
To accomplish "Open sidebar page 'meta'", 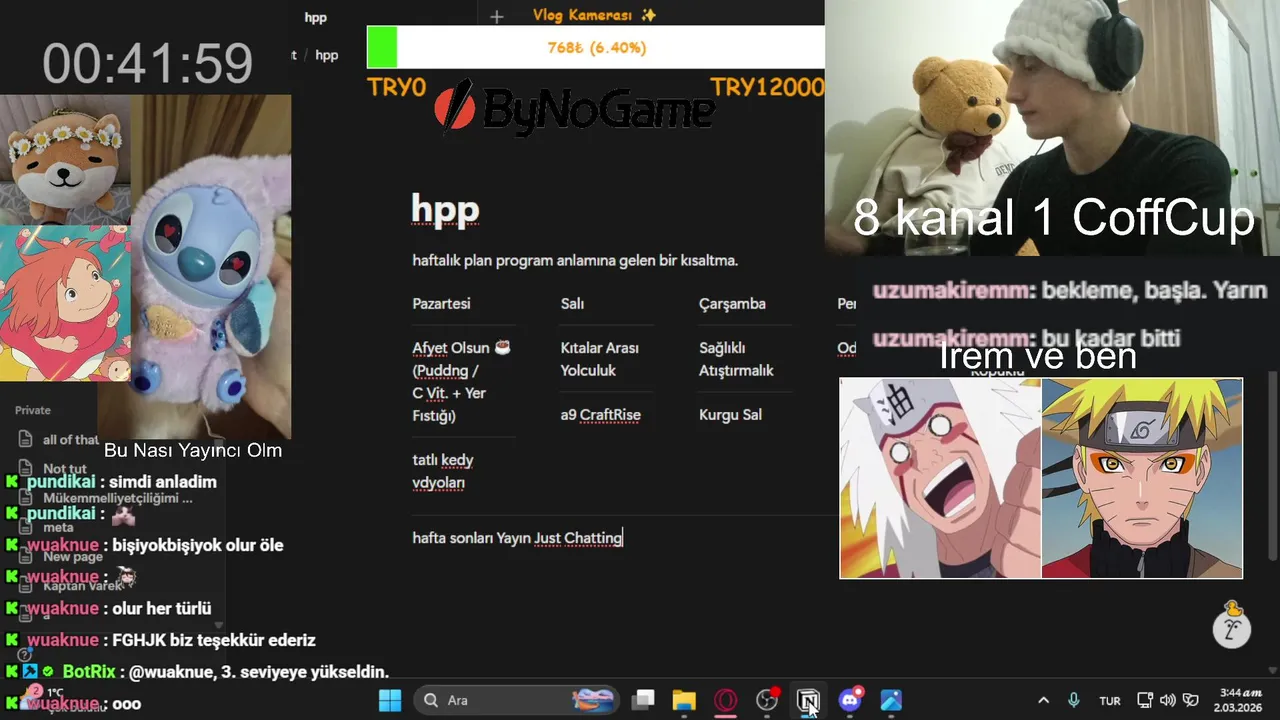I will [58, 527].
